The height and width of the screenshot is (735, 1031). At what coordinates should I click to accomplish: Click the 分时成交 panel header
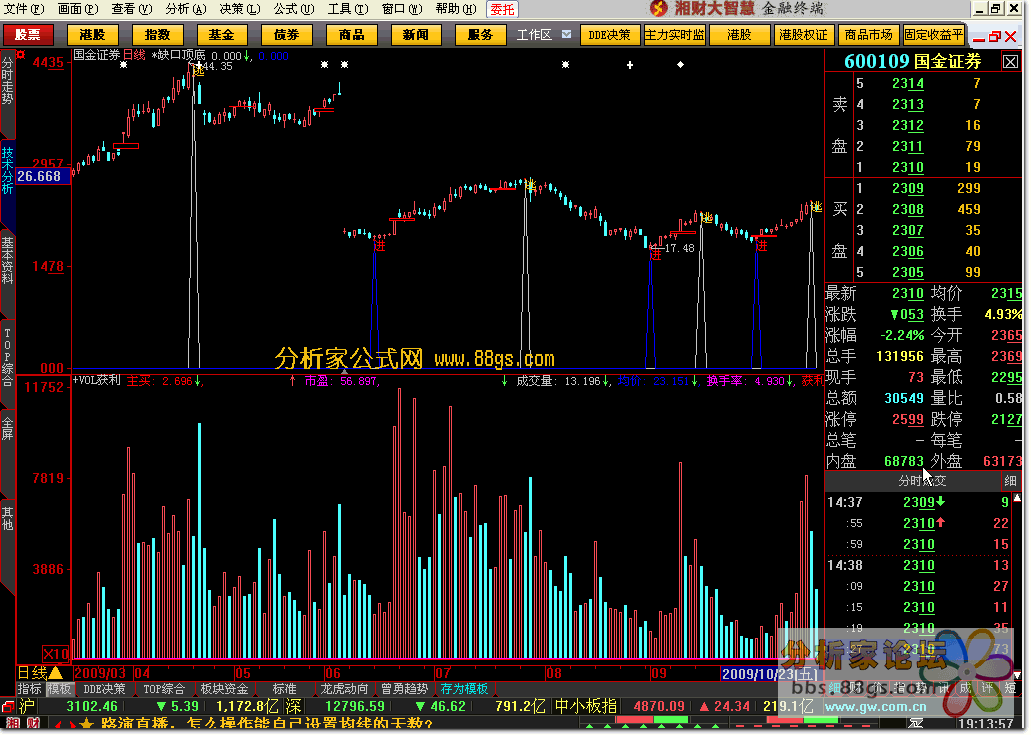(x=922, y=481)
